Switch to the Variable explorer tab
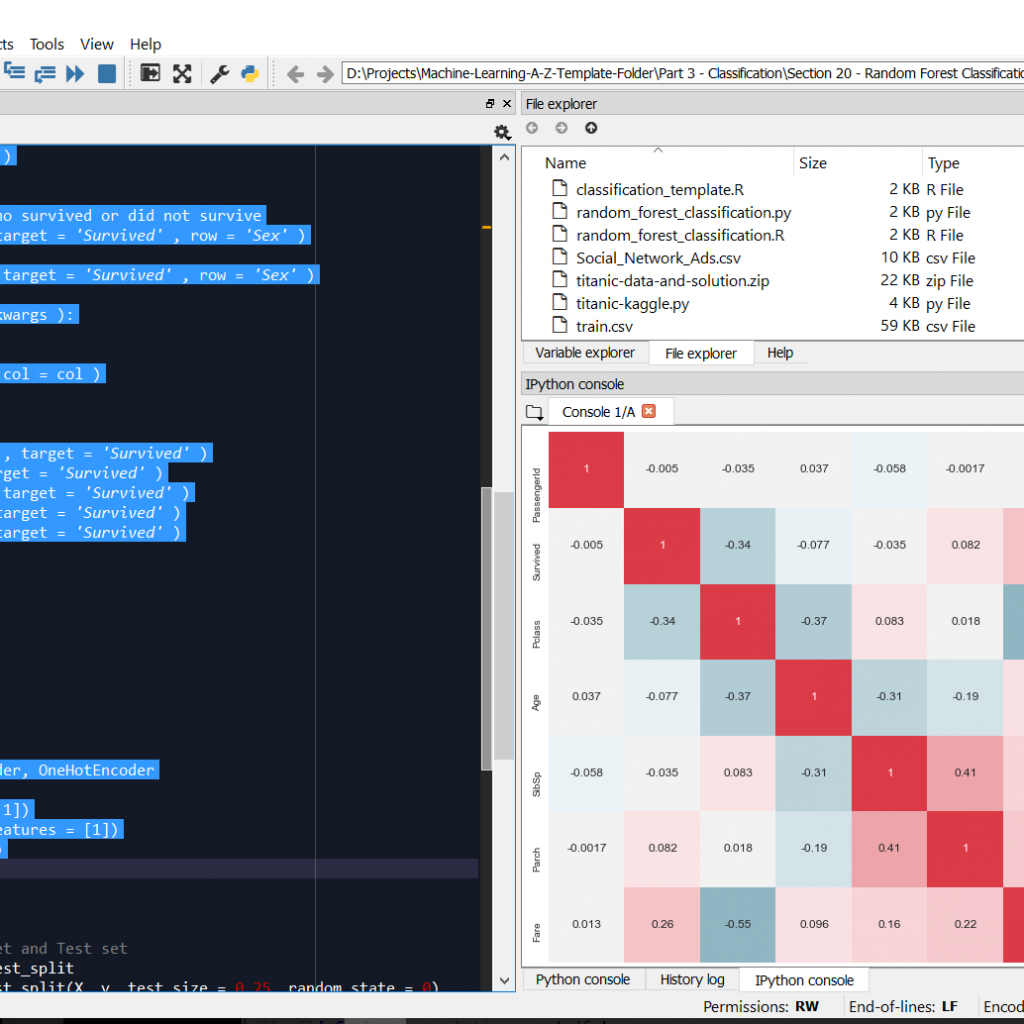The width and height of the screenshot is (1024, 1024). (x=585, y=353)
